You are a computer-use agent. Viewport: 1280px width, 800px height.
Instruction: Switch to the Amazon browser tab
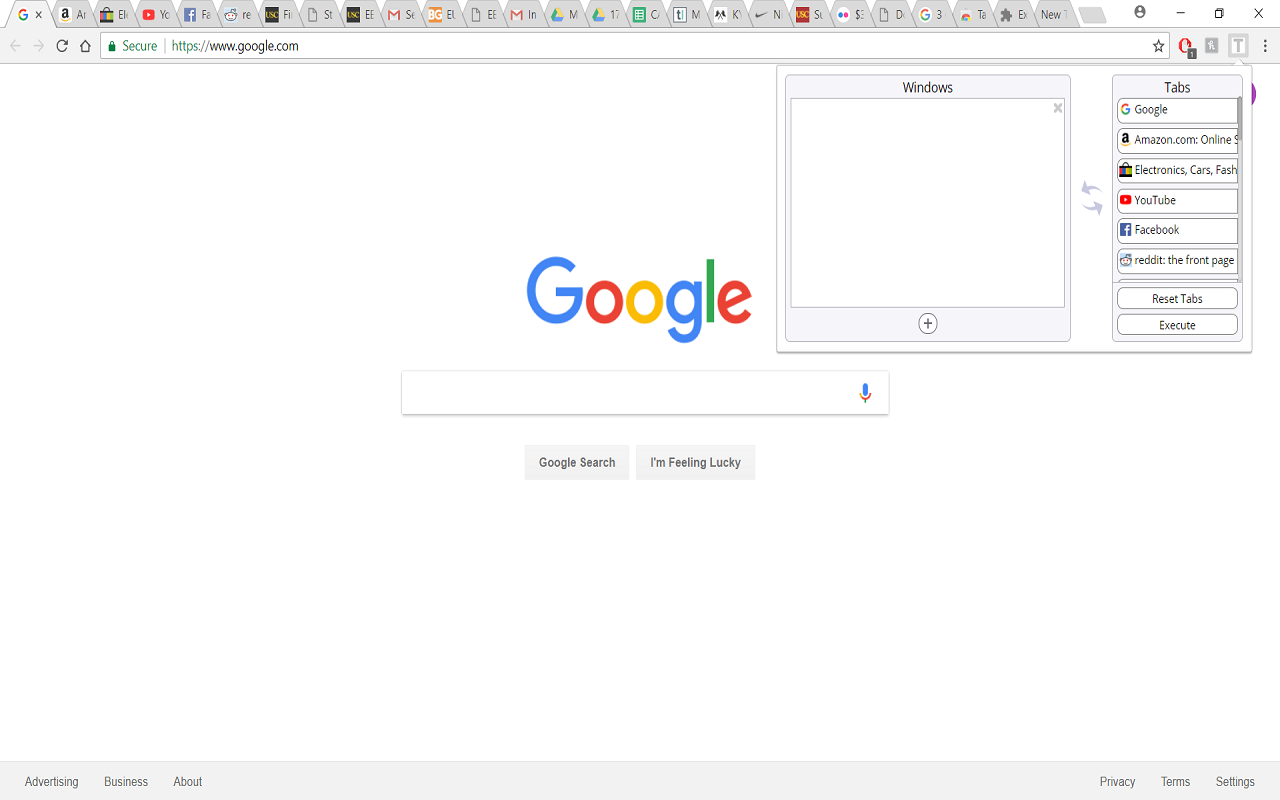point(72,15)
